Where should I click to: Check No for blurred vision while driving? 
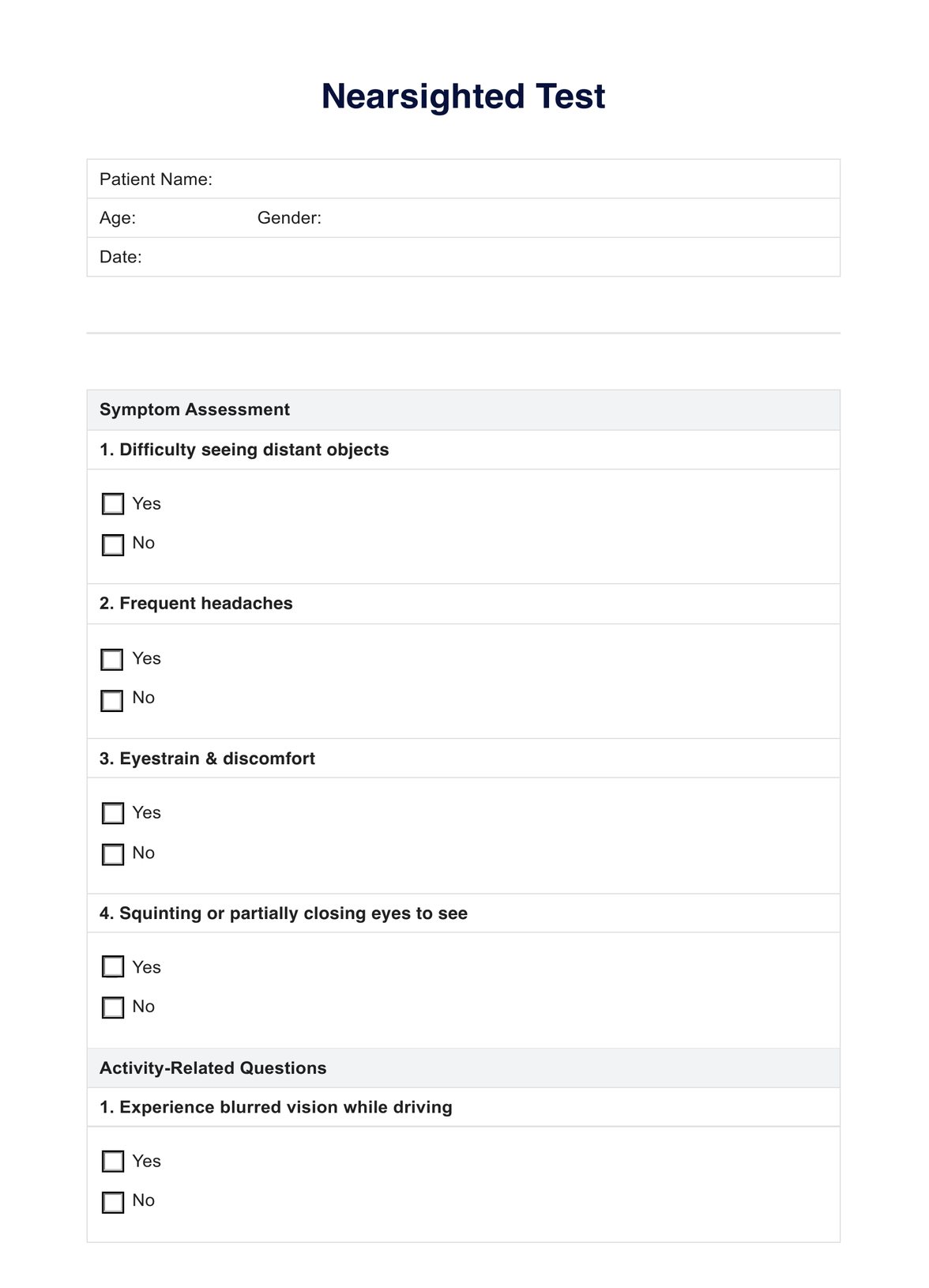[x=113, y=1202]
